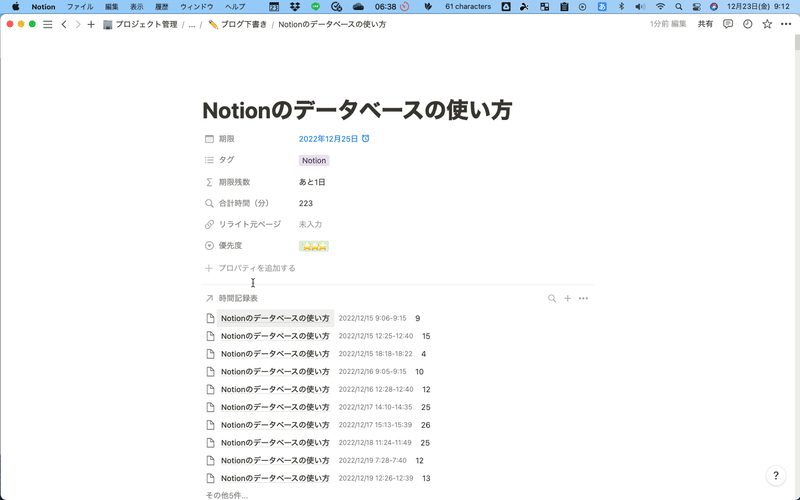Expand the collapsed breadcrumb ellipsis

(x=192, y=24)
